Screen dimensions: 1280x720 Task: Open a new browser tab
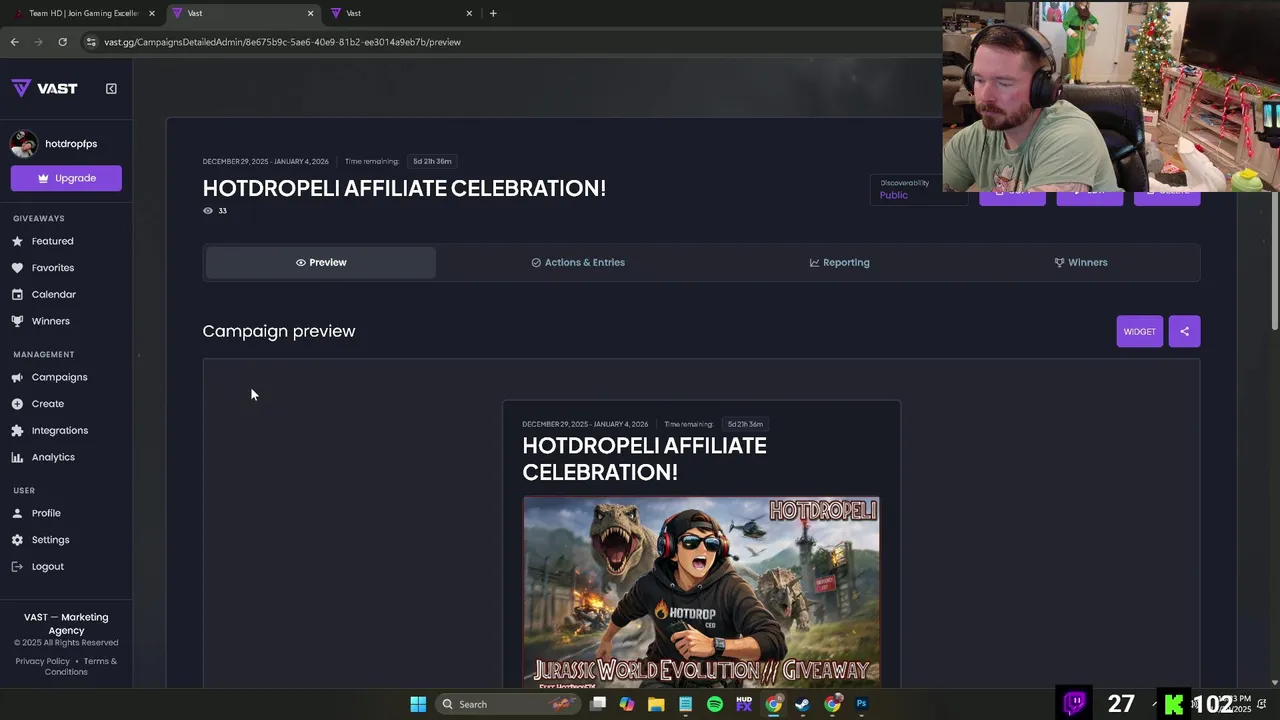[493, 13]
